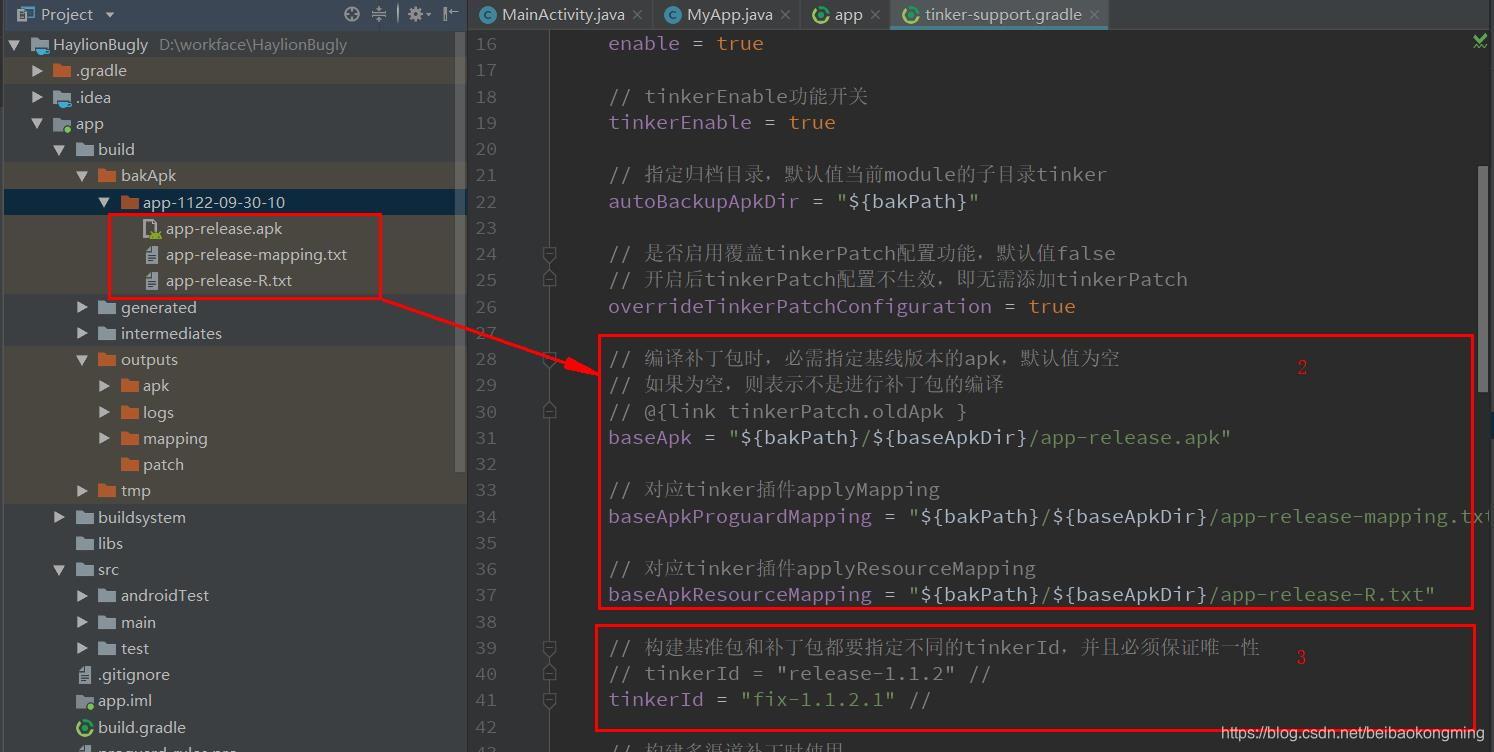Toggle code fold marker at line 39
1494x752 pixels.
549,647
